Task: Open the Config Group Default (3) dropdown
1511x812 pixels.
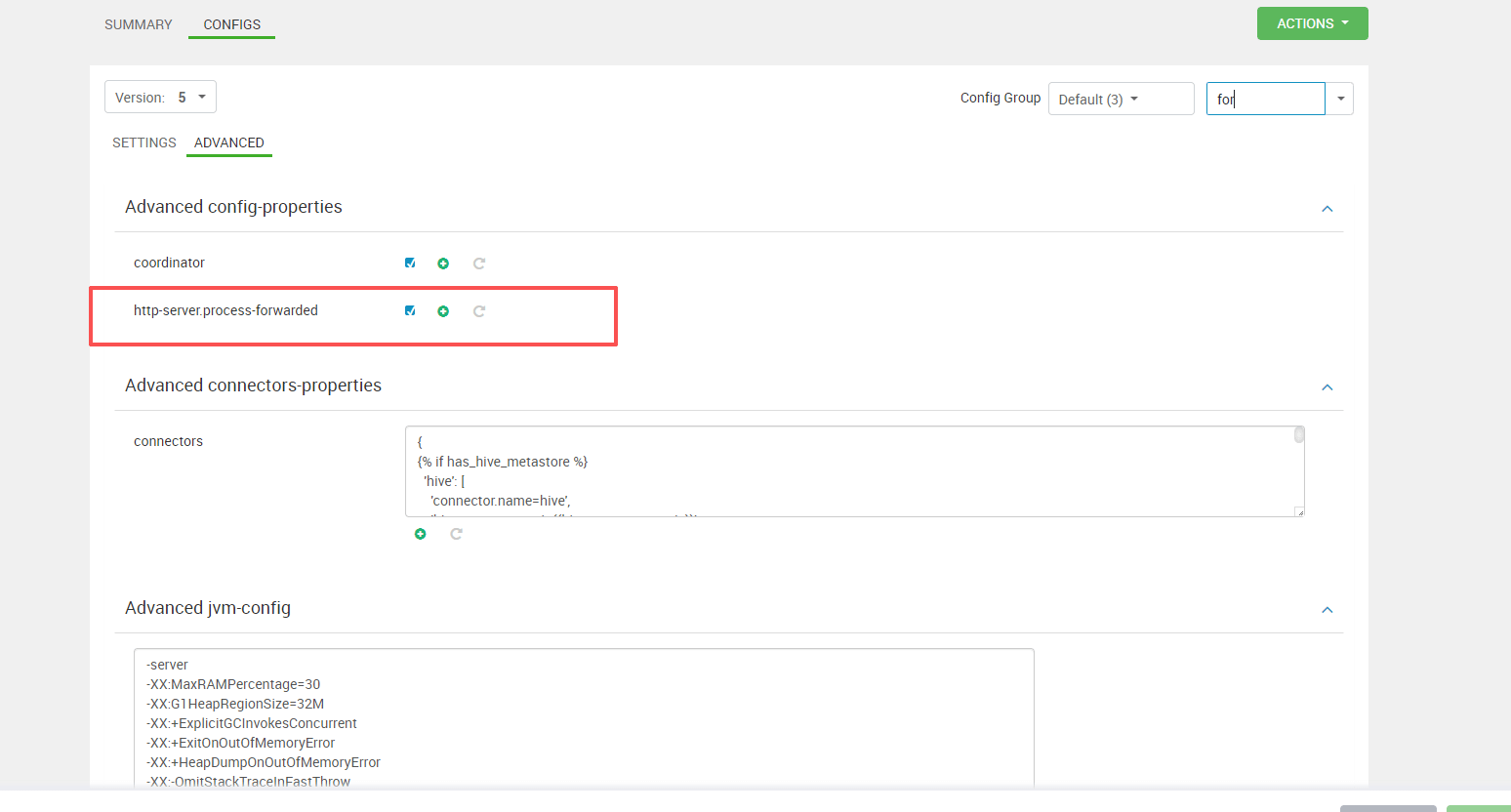Action: click(1120, 100)
